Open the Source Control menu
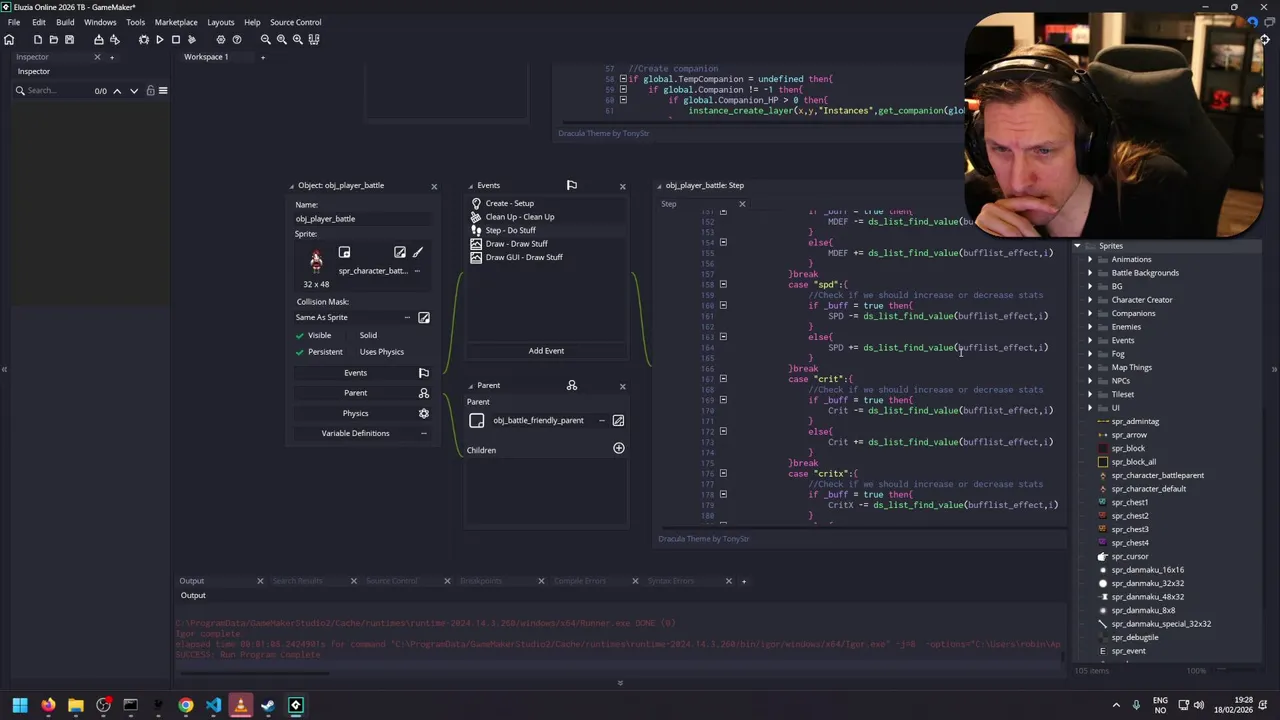1280x720 pixels. click(296, 22)
